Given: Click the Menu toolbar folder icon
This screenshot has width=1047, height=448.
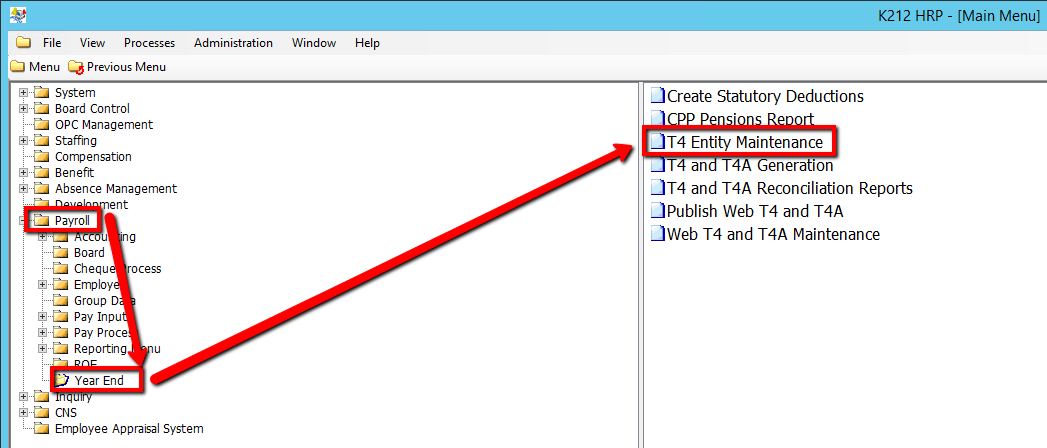Looking at the screenshot, I should 17,67.
